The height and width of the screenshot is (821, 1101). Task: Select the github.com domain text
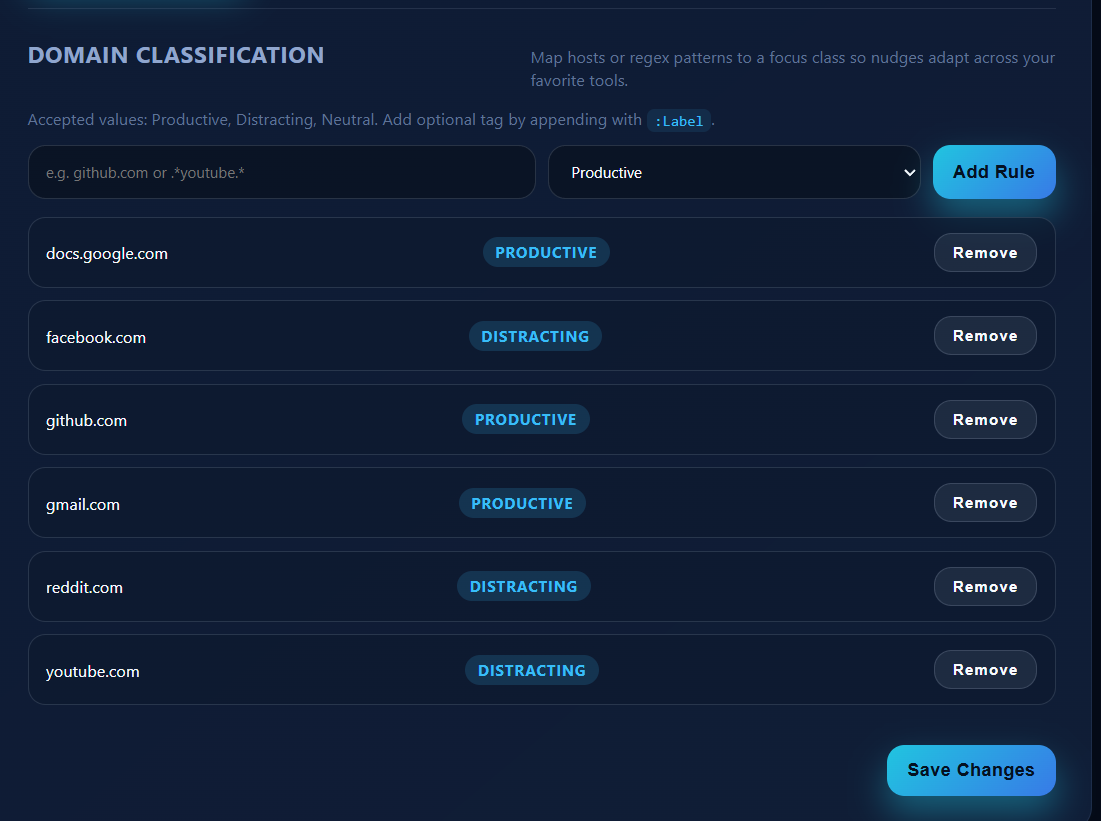click(x=86, y=421)
